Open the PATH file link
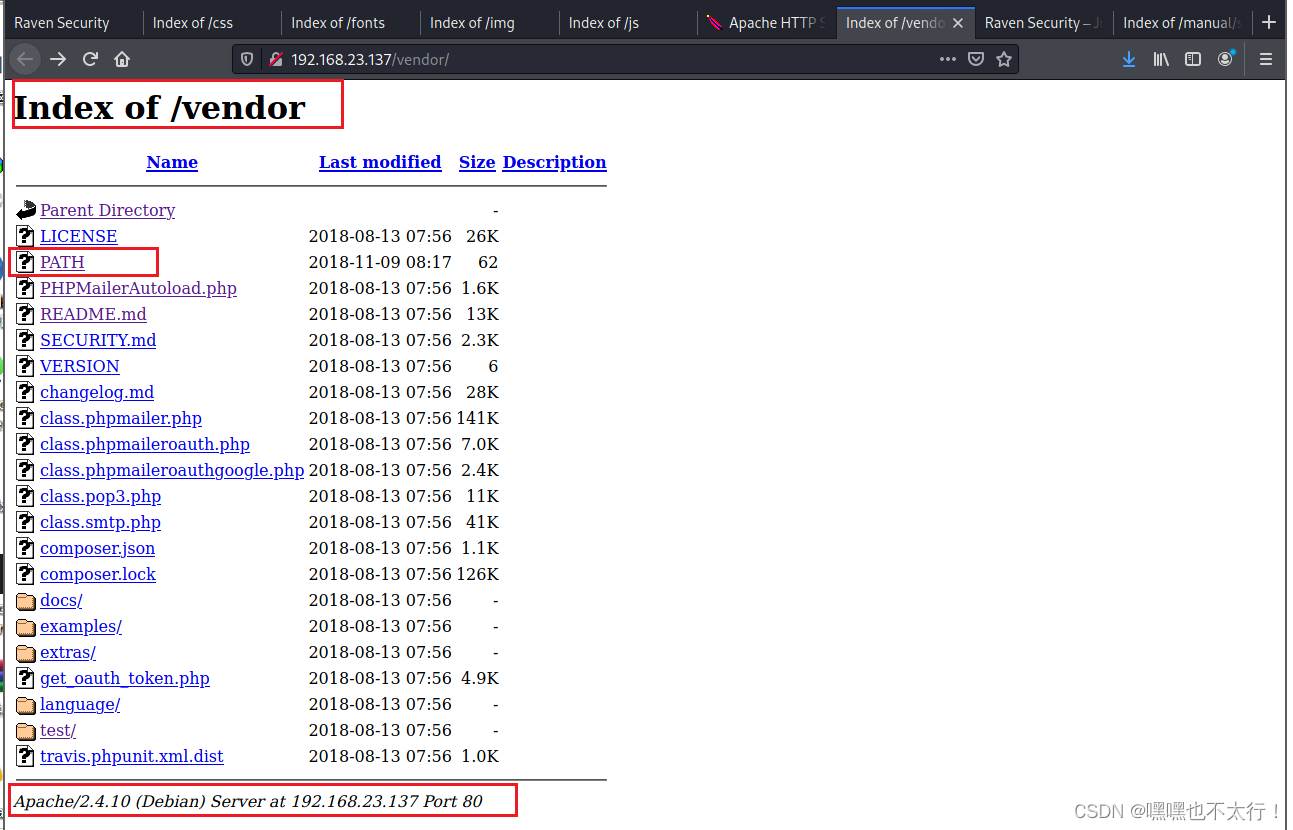1293x830 pixels. click(x=62, y=262)
